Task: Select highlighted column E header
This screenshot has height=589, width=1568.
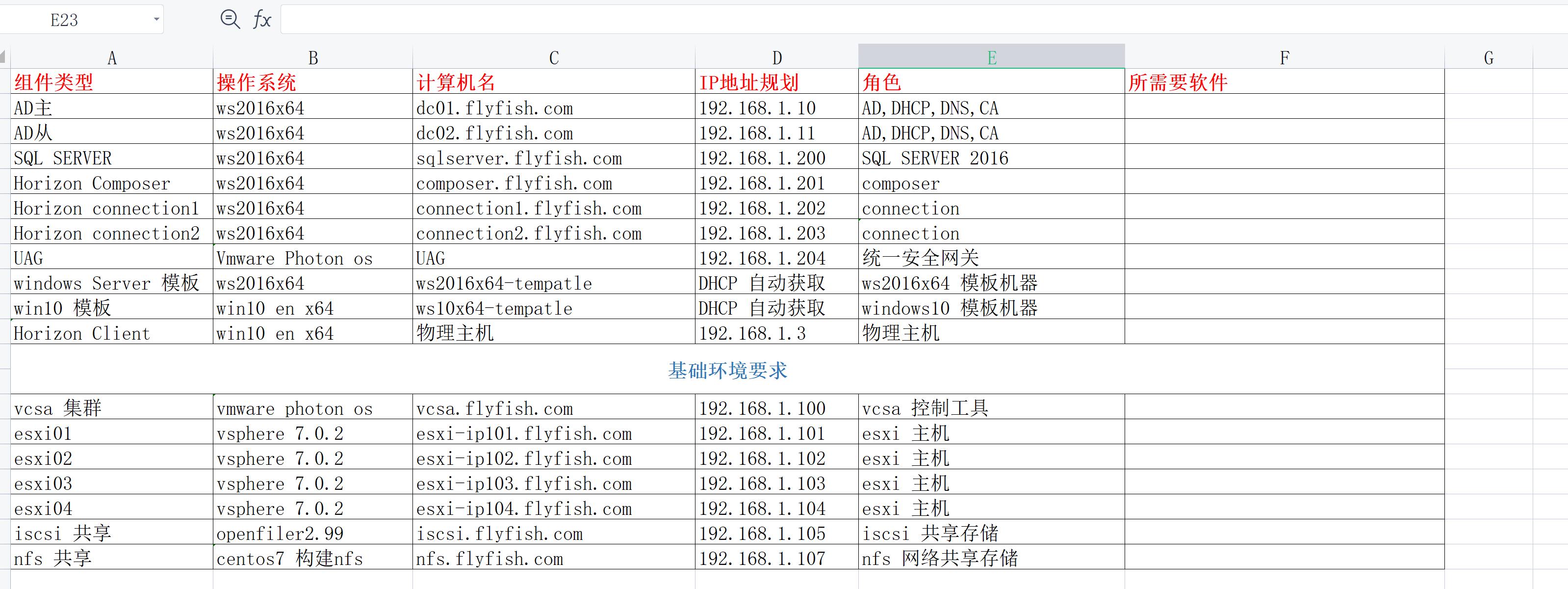Action: [x=992, y=56]
